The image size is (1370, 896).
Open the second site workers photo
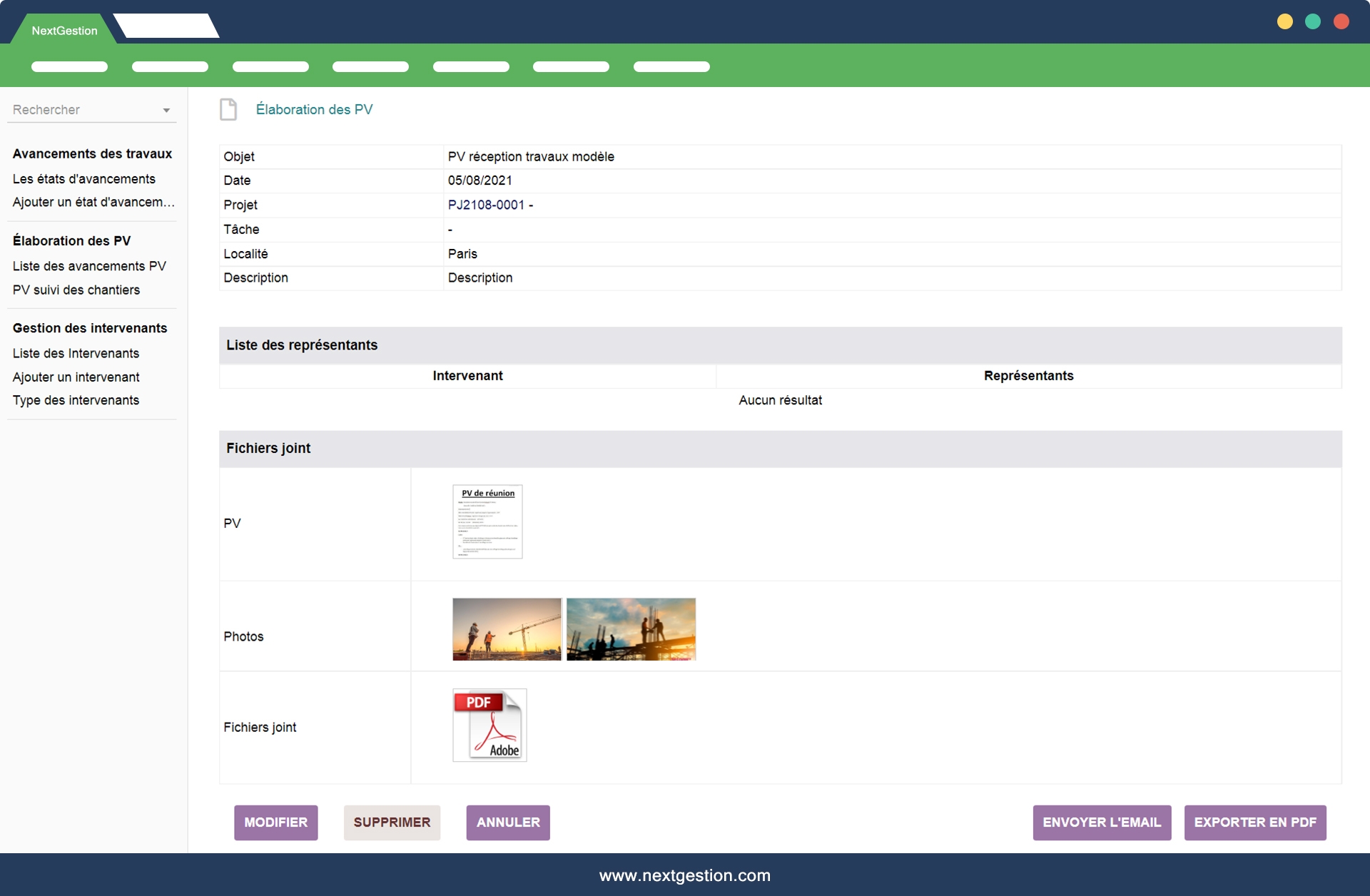631,628
